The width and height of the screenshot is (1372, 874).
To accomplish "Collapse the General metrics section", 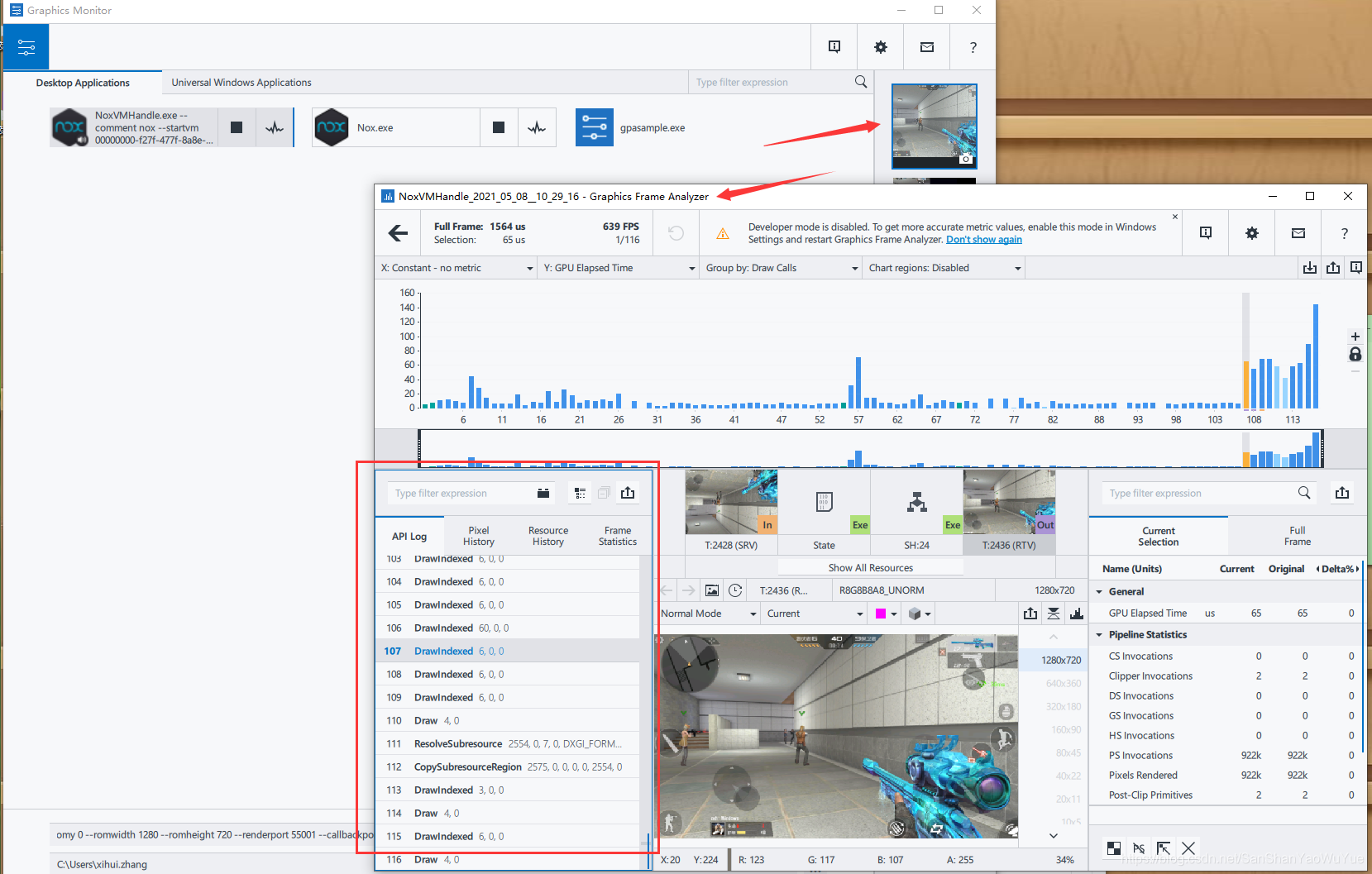I will click(x=1099, y=592).
